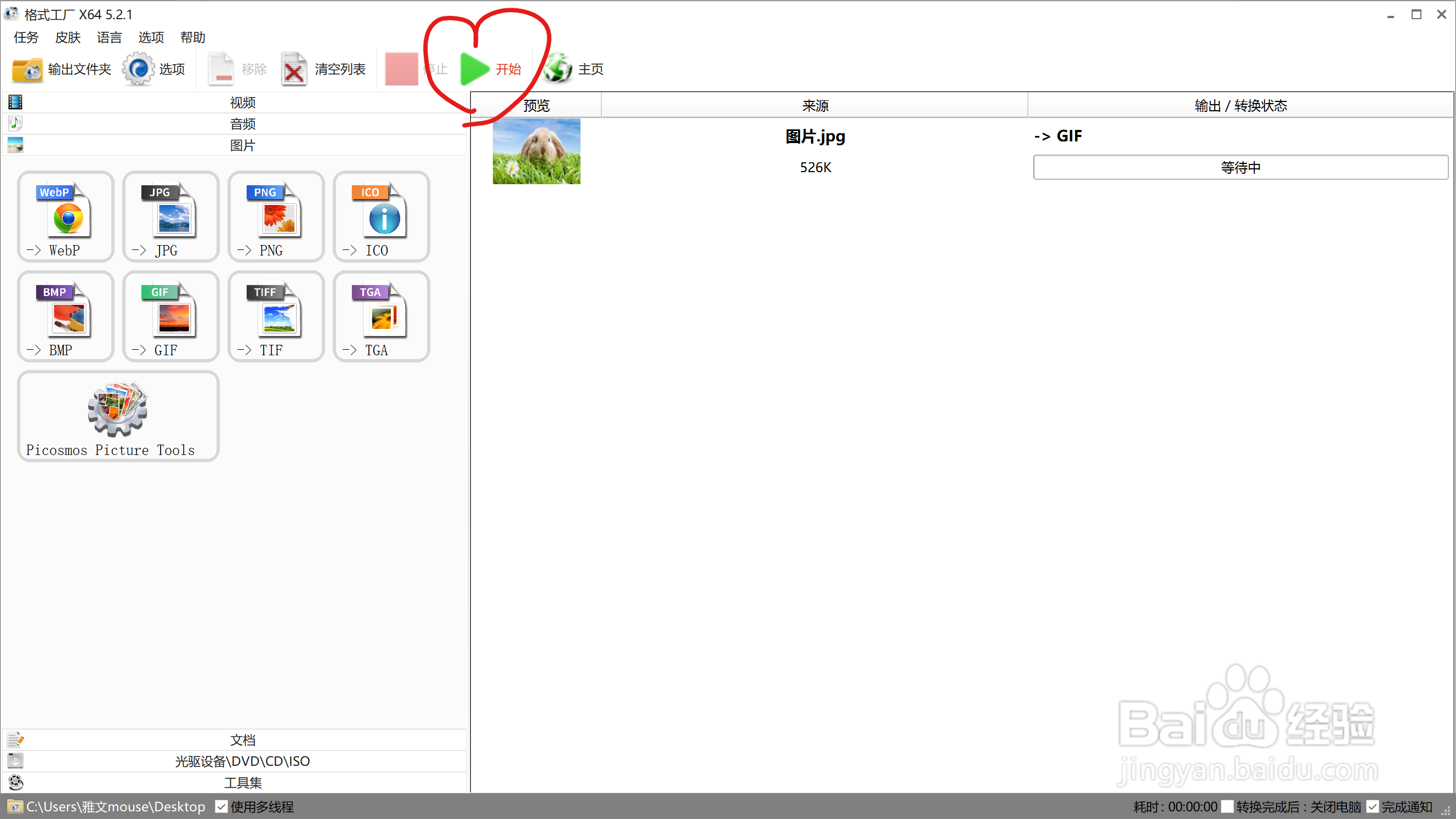
Task: Start conversion with the green 开始 button
Action: coord(491,69)
